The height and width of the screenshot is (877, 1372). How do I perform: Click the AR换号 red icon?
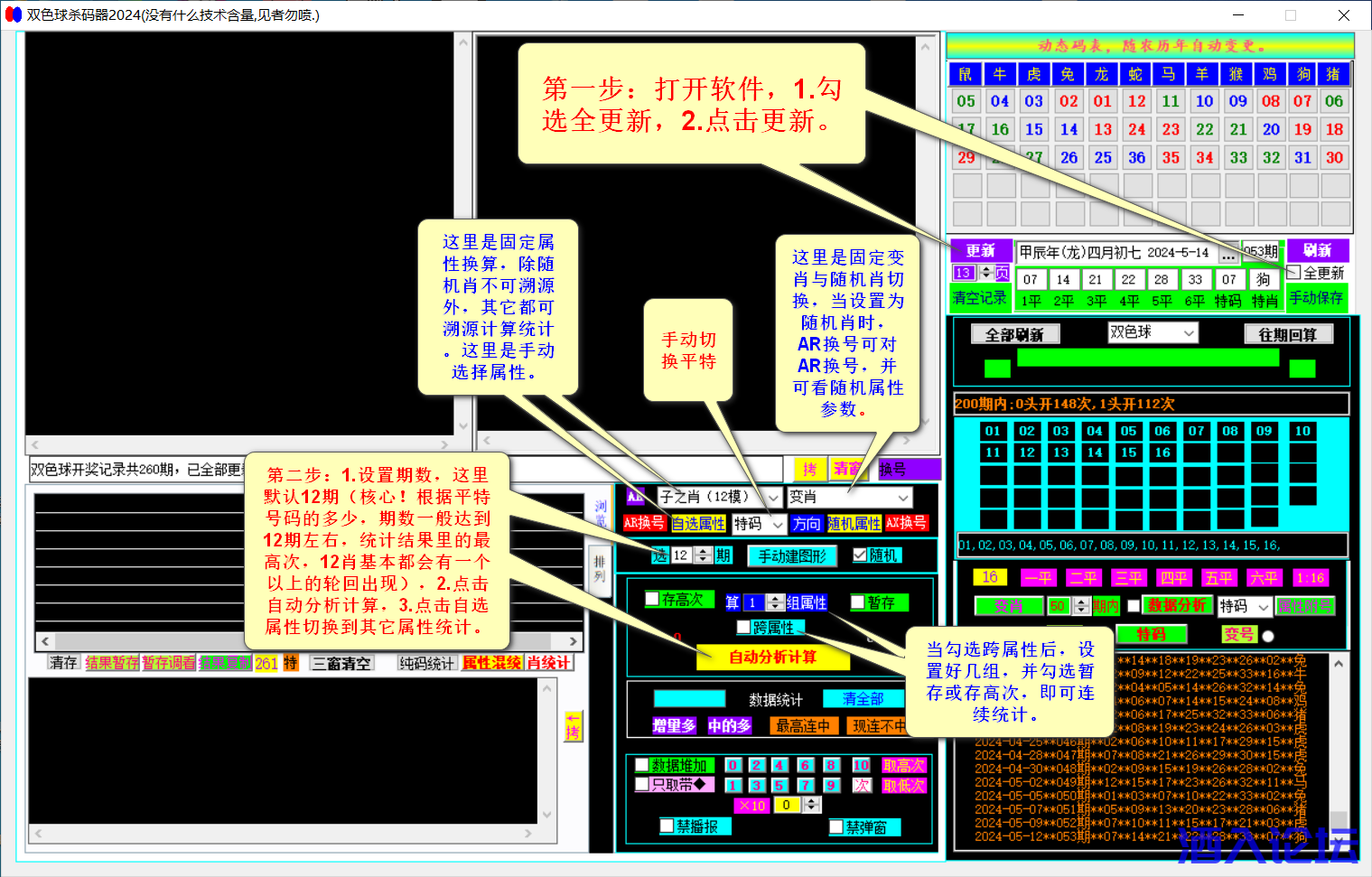coord(643,524)
